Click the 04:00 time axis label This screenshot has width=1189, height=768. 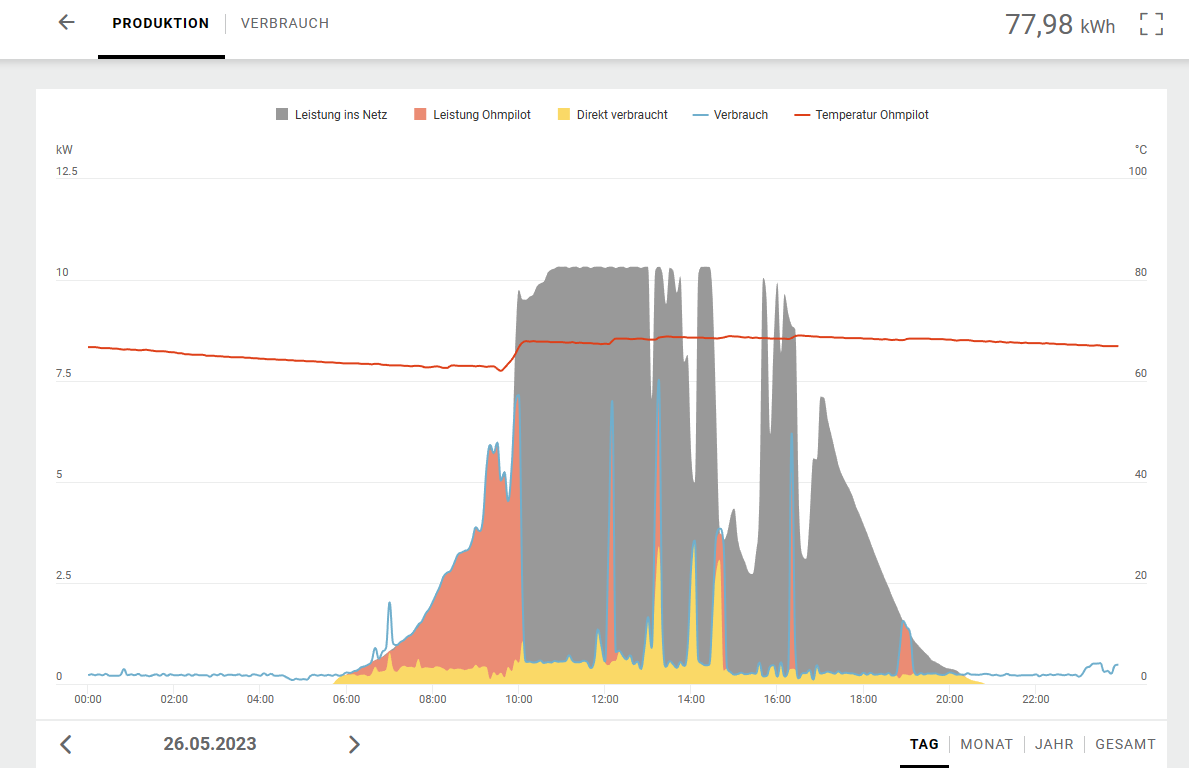click(x=260, y=699)
